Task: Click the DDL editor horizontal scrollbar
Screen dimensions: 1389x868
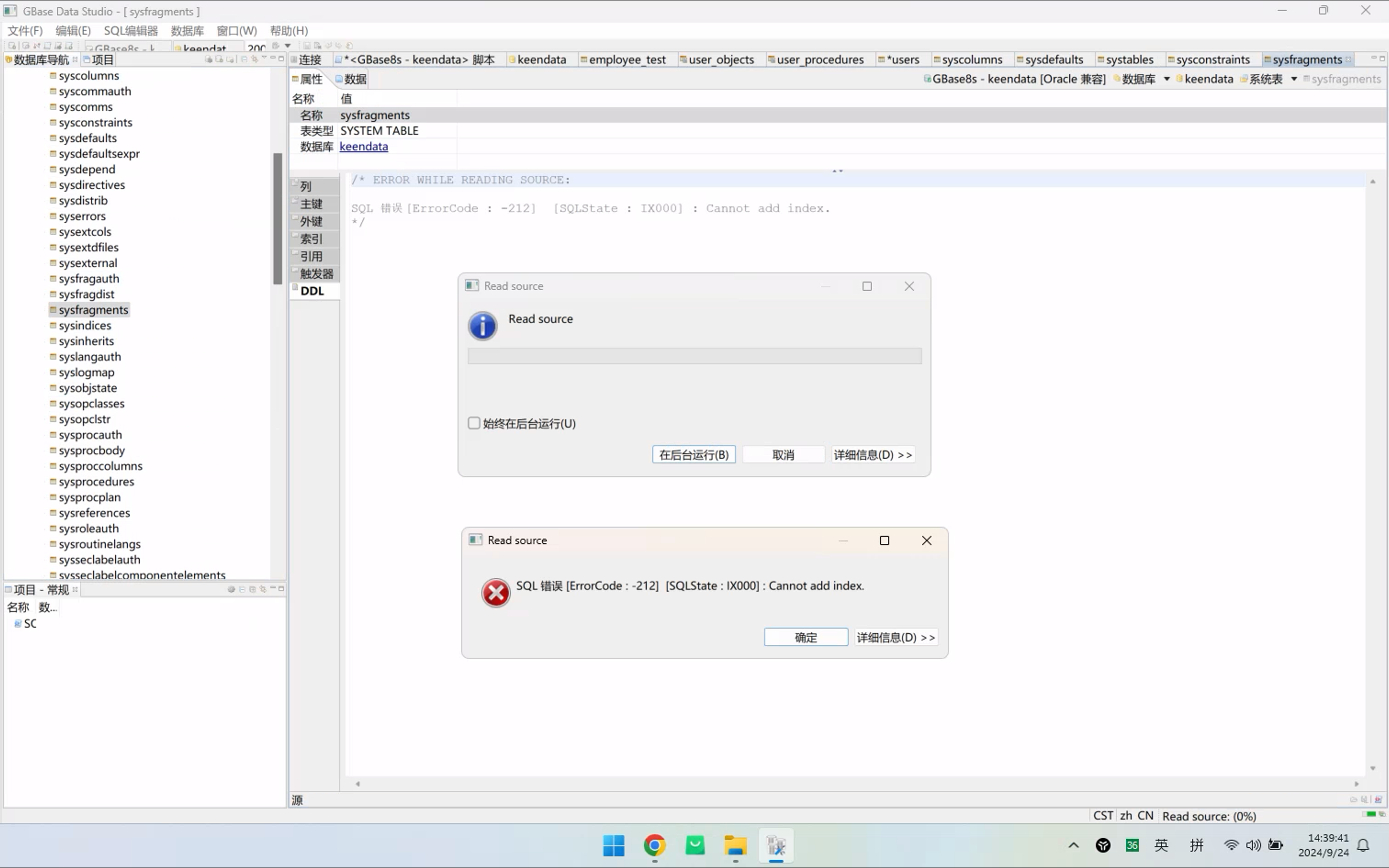Action: [857, 783]
